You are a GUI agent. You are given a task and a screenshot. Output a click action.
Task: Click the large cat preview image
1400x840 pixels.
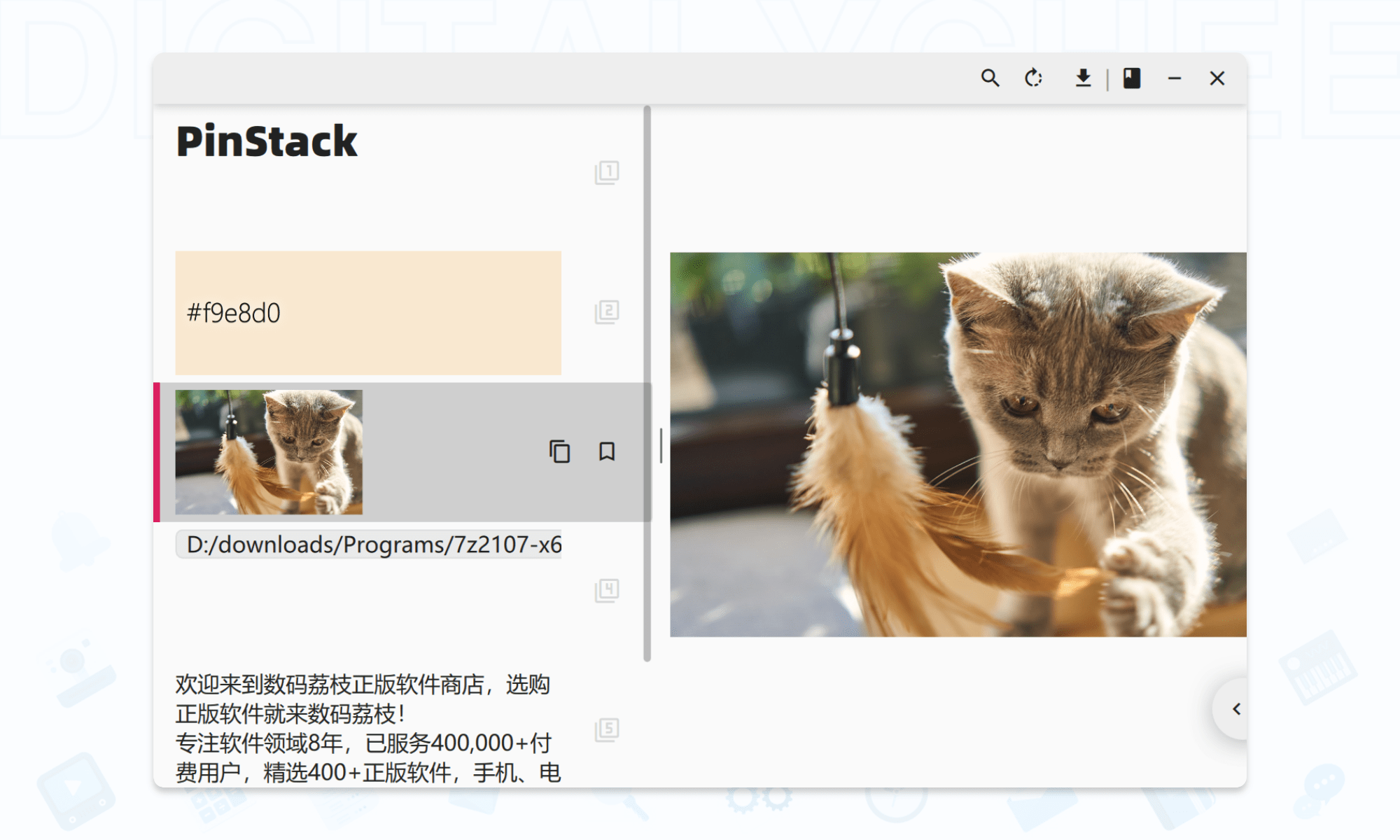[958, 444]
